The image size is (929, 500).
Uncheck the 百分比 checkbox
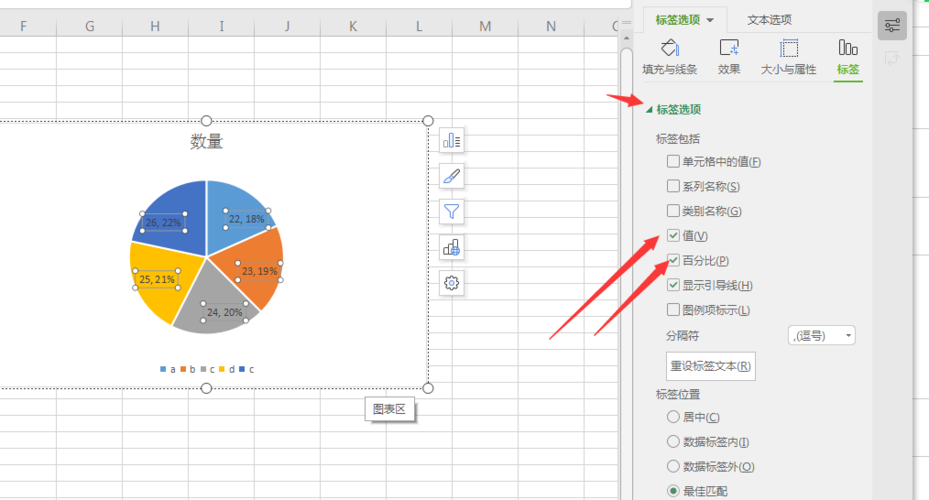(x=673, y=261)
